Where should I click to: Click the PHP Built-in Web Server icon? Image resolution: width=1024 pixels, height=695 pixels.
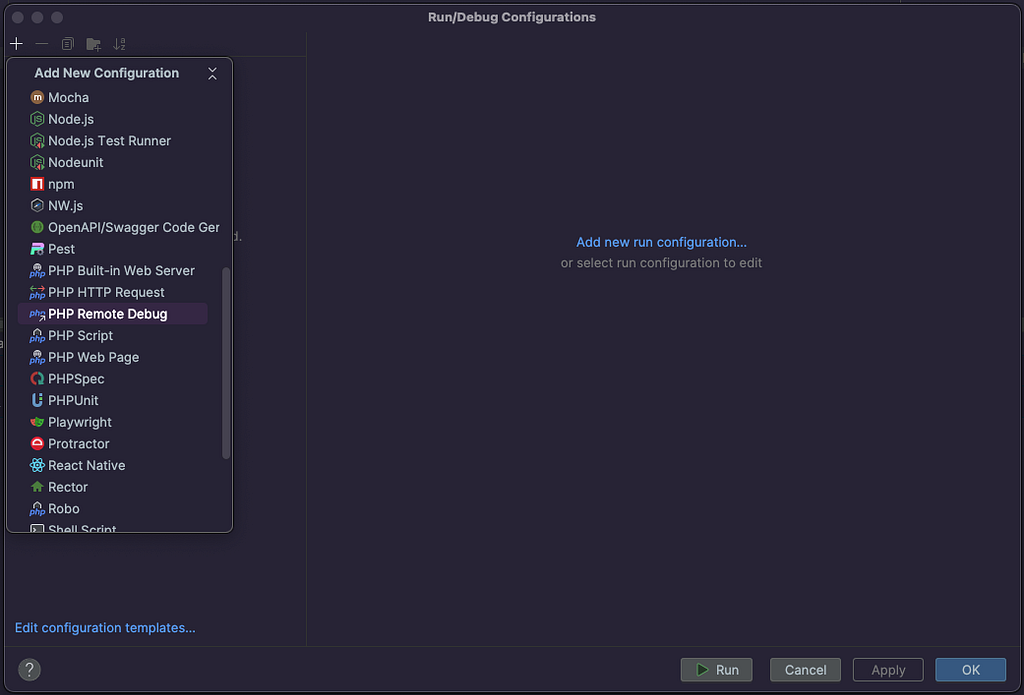click(x=37, y=270)
